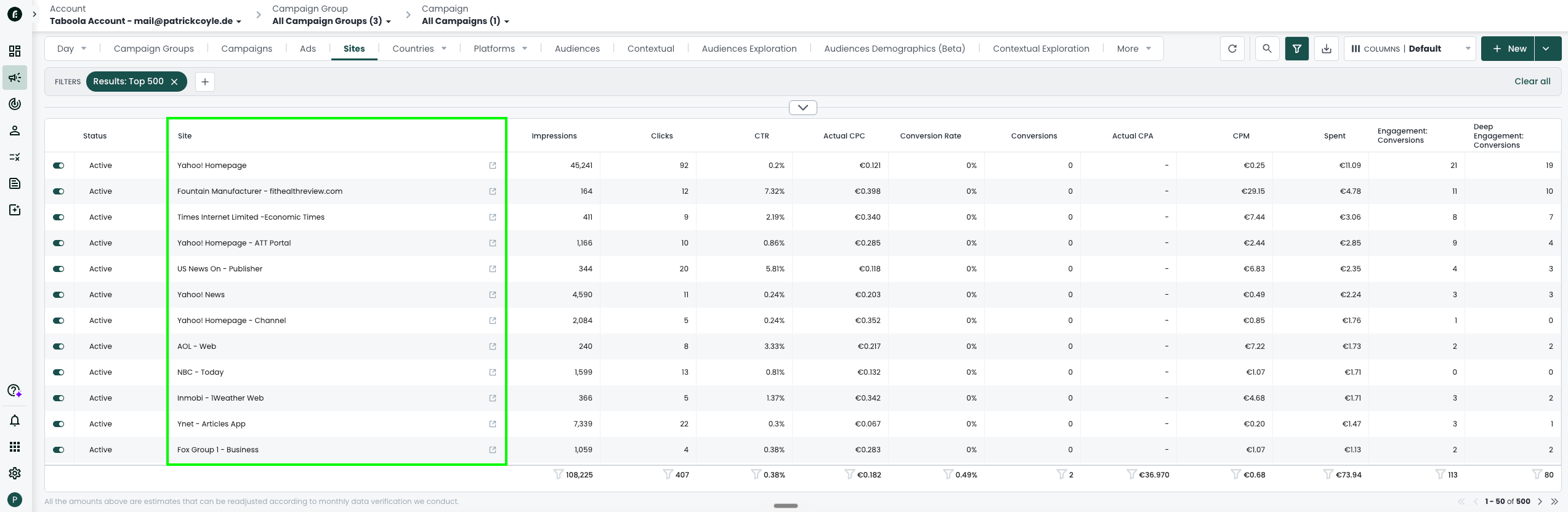Switch to the Audiences tab

tap(577, 49)
